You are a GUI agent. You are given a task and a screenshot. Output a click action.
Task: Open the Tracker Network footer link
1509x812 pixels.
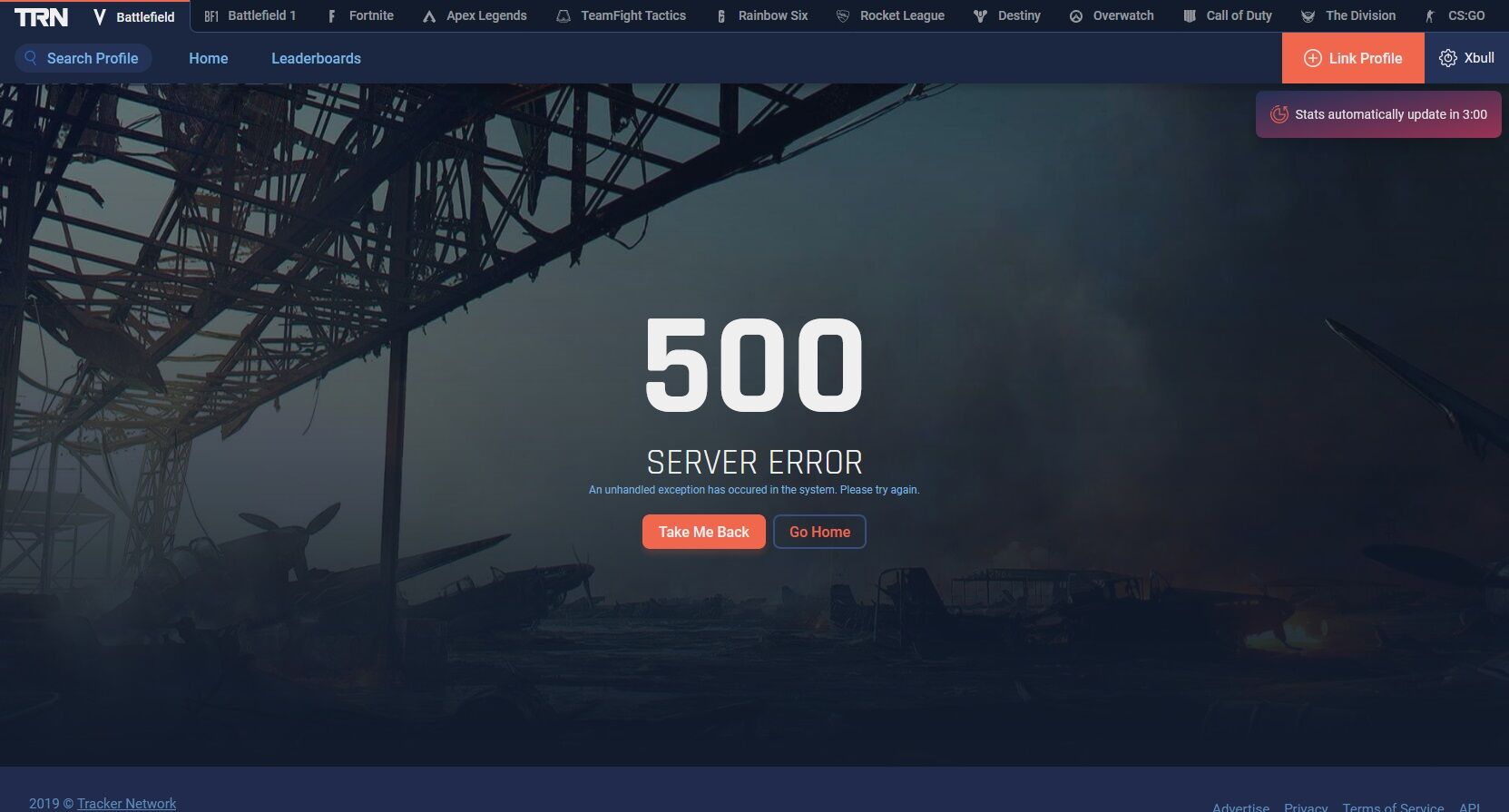click(126, 803)
